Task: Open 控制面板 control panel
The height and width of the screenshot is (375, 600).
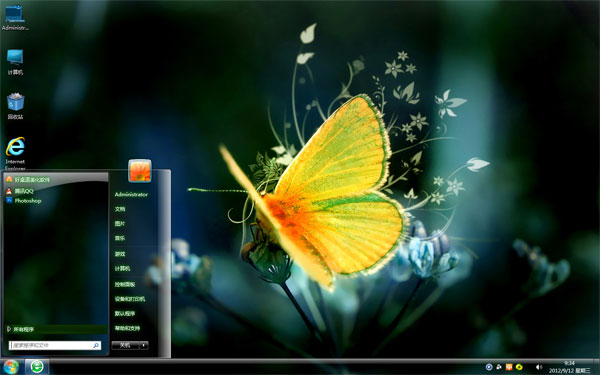Action: tap(125, 284)
